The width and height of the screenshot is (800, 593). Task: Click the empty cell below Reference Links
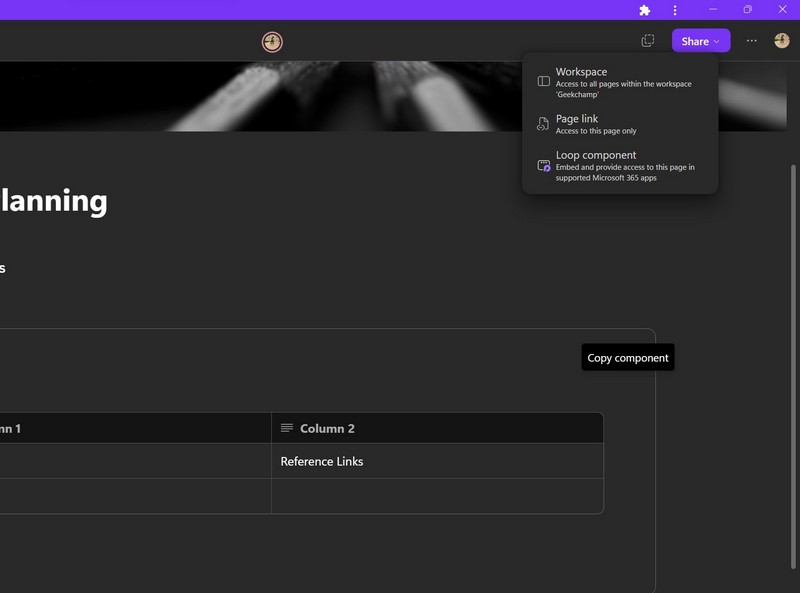pyautogui.click(x=437, y=496)
